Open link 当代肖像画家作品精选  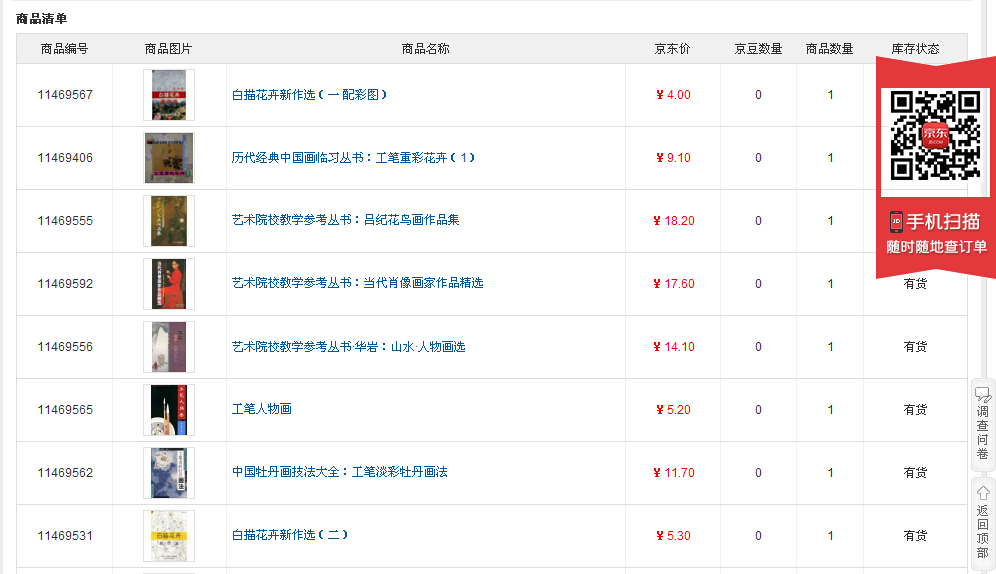(x=357, y=283)
